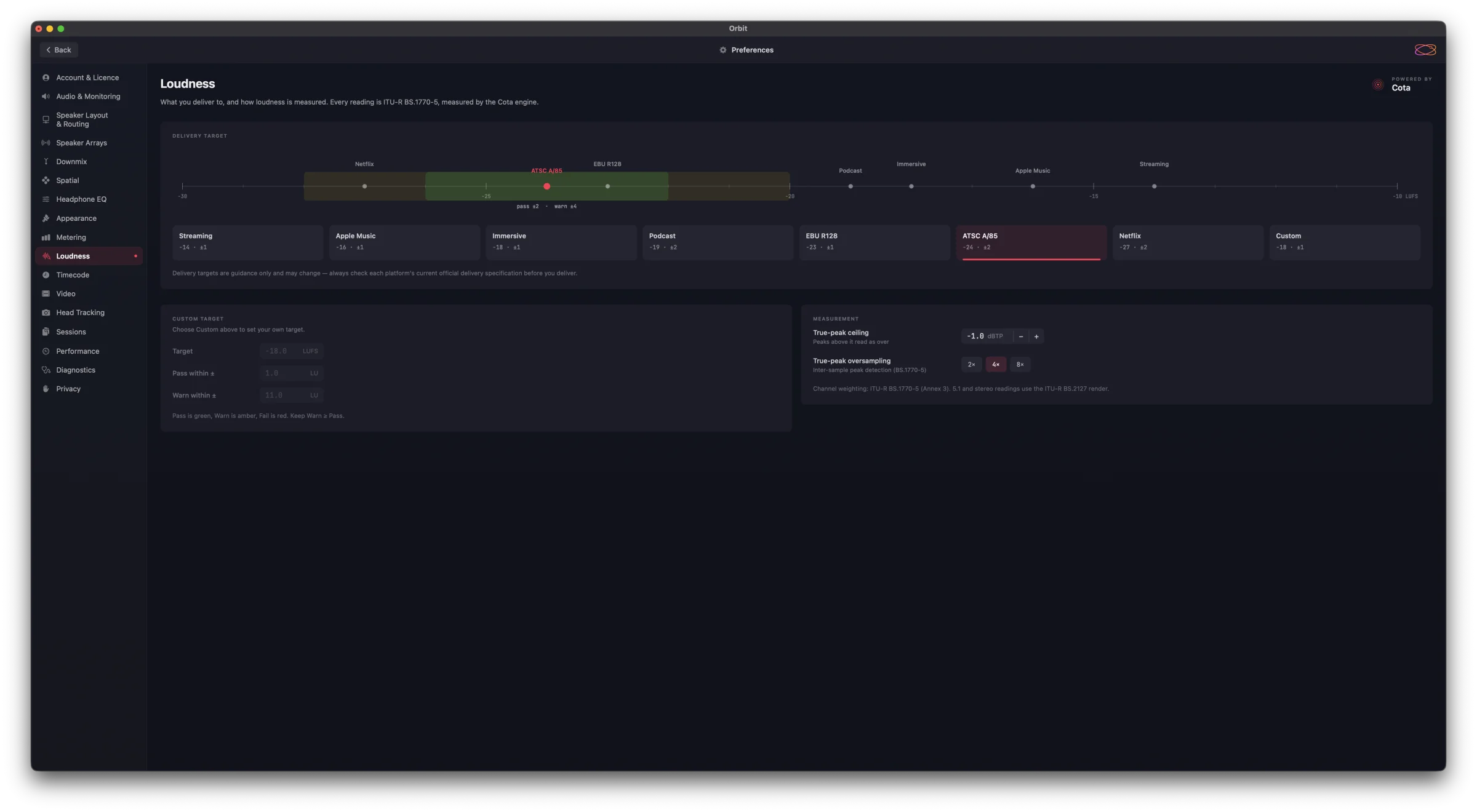
Task: Decrease true-peak ceiling with minus button
Action: [x=1021, y=336]
